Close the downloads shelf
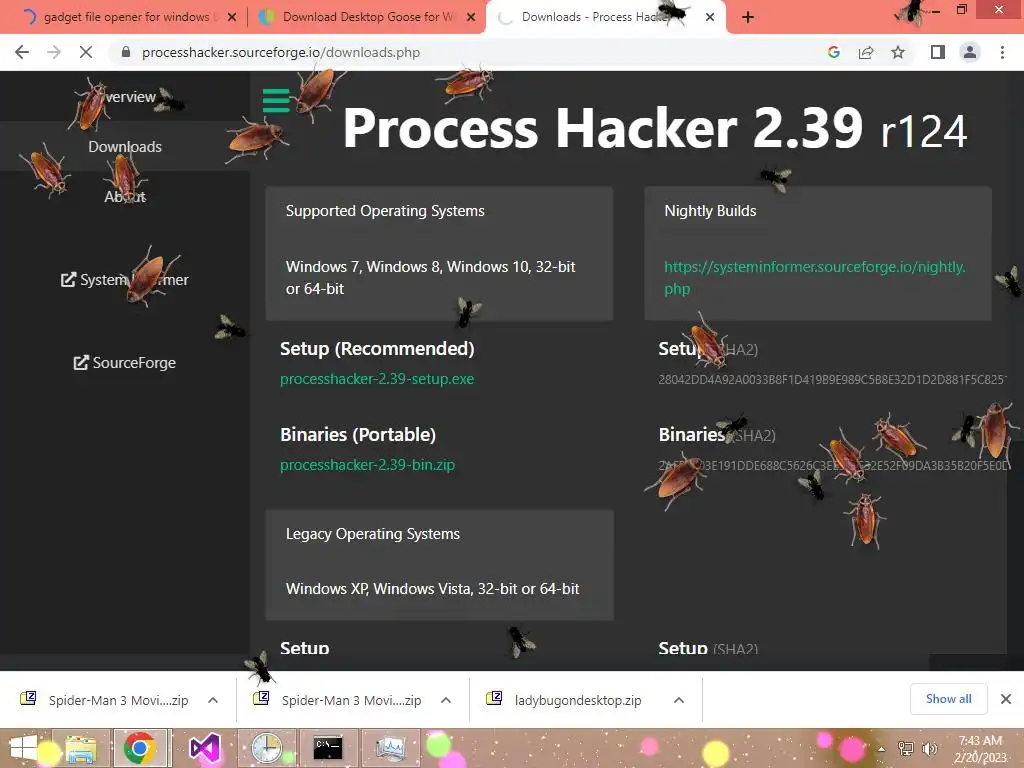 point(1006,699)
